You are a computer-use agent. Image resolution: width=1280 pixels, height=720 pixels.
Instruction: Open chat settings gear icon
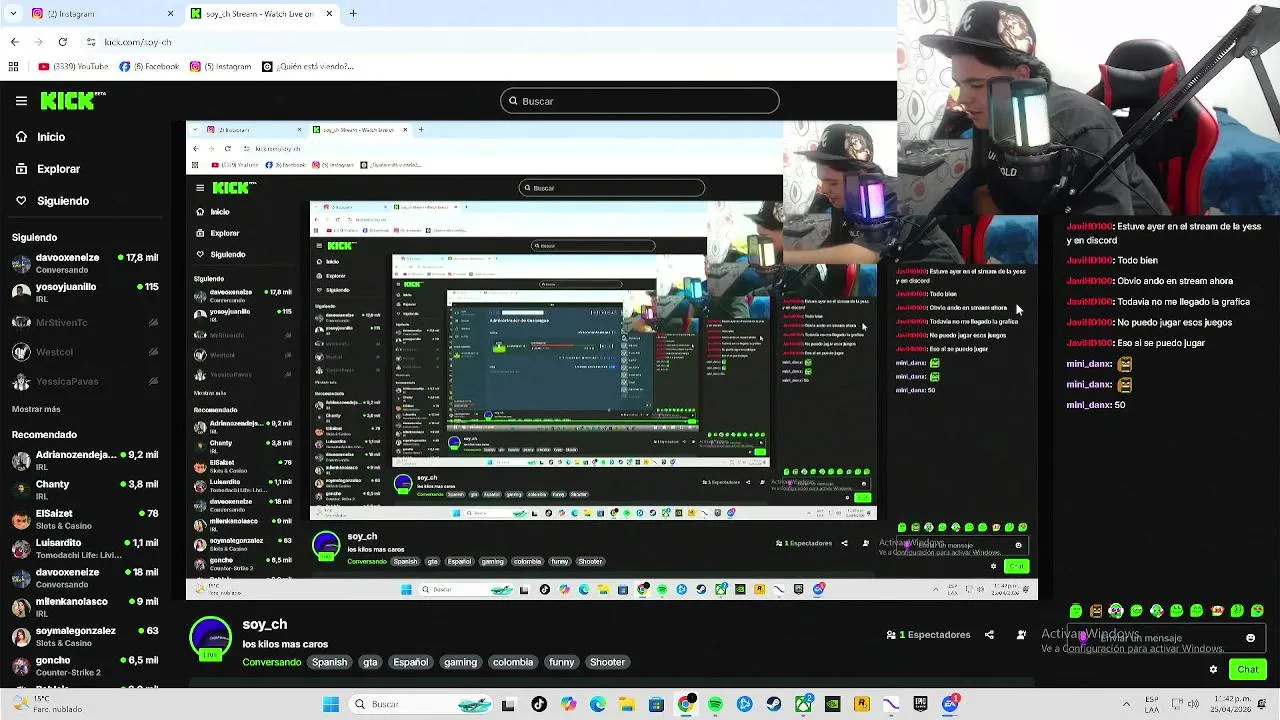point(1213,669)
